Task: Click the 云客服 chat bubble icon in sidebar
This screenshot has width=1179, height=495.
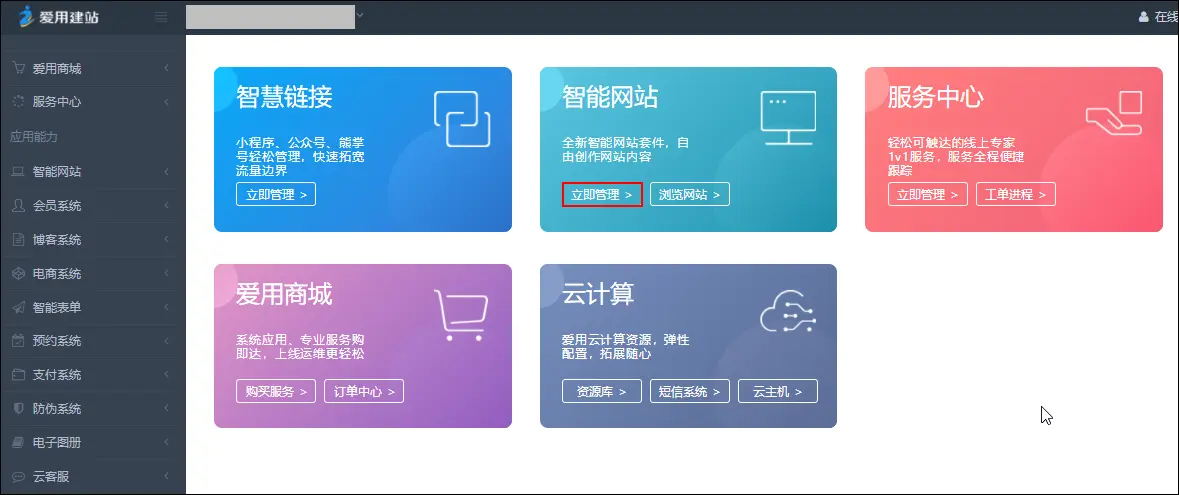Action: coord(18,477)
